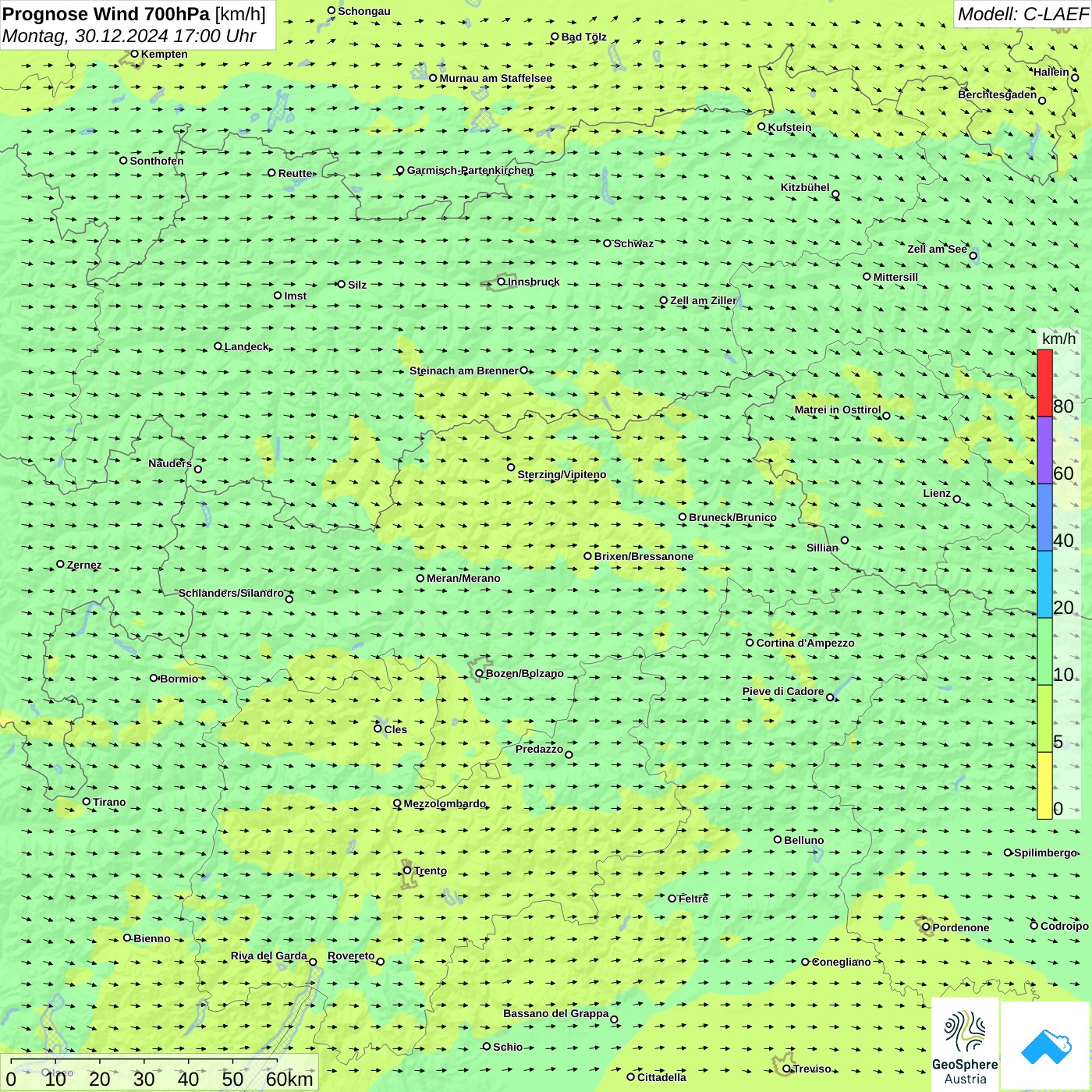Click the 'Berchtesgaden' label
The width and height of the screenshot is (1092, 1092).
[x=998, y=94]
